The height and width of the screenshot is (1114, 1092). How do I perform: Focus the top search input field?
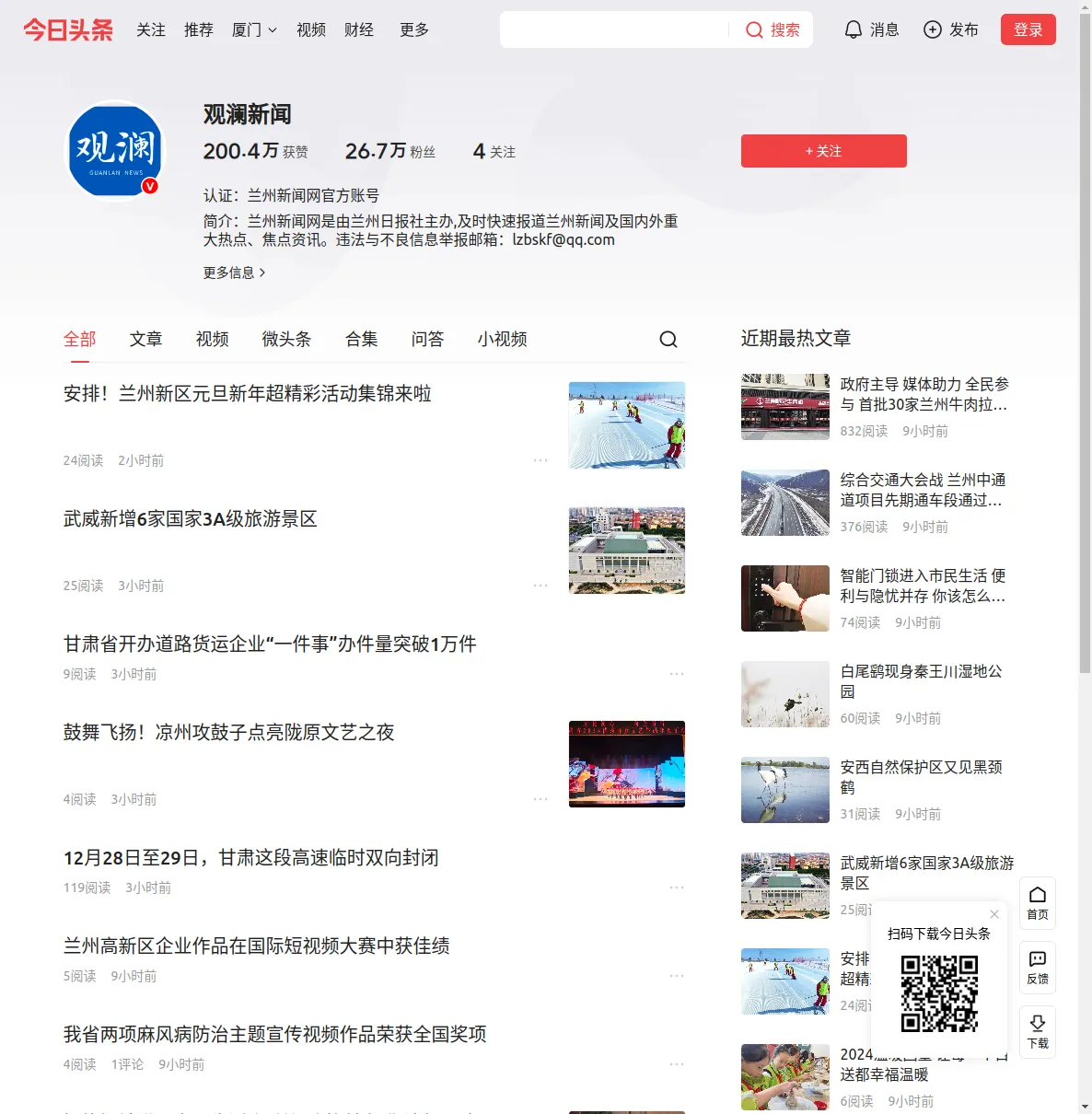615,30
